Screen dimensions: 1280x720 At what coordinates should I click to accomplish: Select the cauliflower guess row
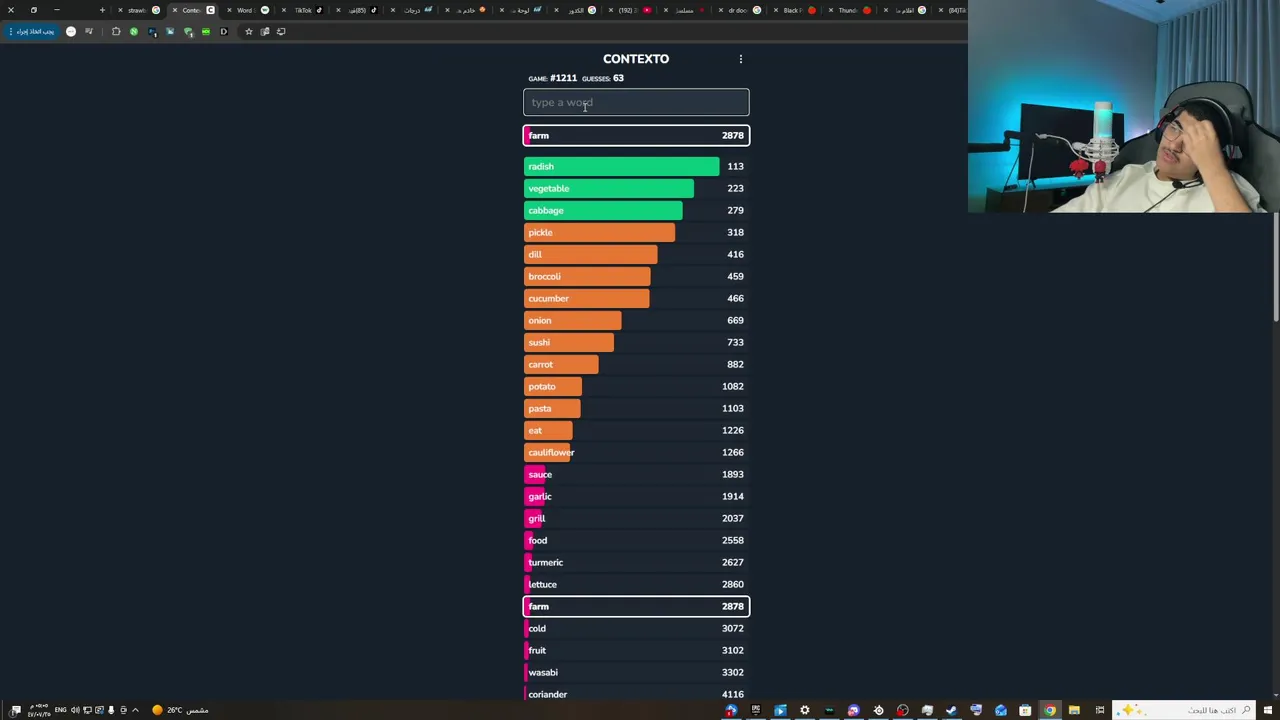pos(636,452)
